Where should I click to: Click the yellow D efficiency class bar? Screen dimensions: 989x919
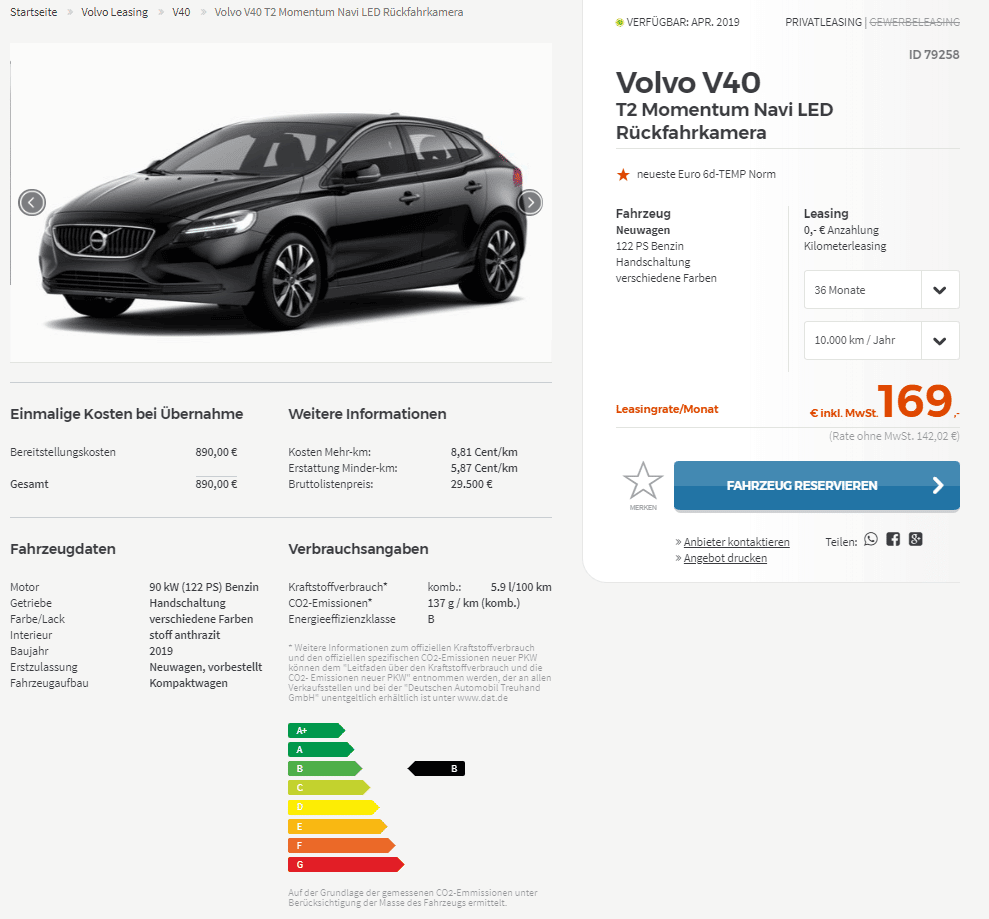[x=334, y=807]
